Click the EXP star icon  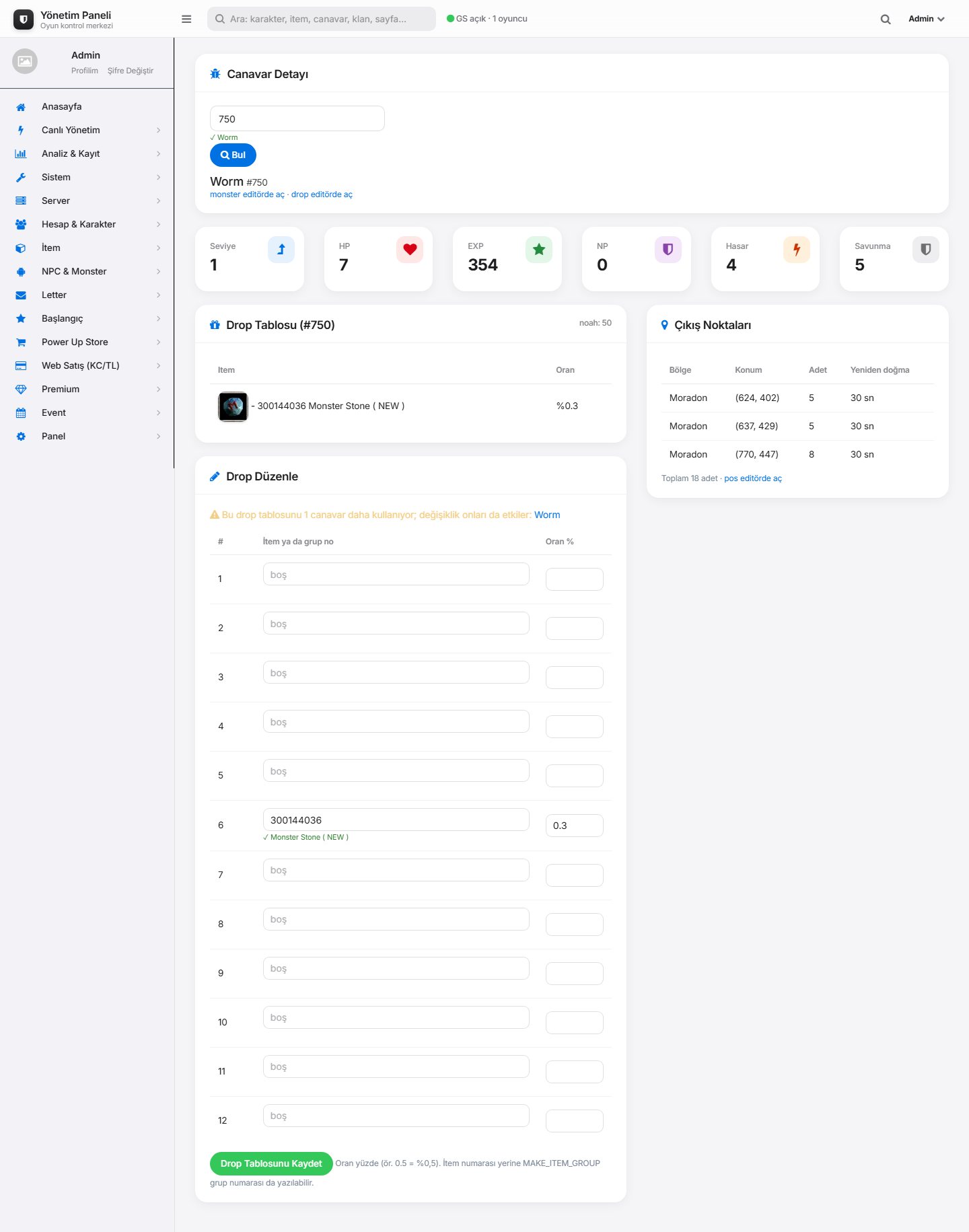click(539, 250)
